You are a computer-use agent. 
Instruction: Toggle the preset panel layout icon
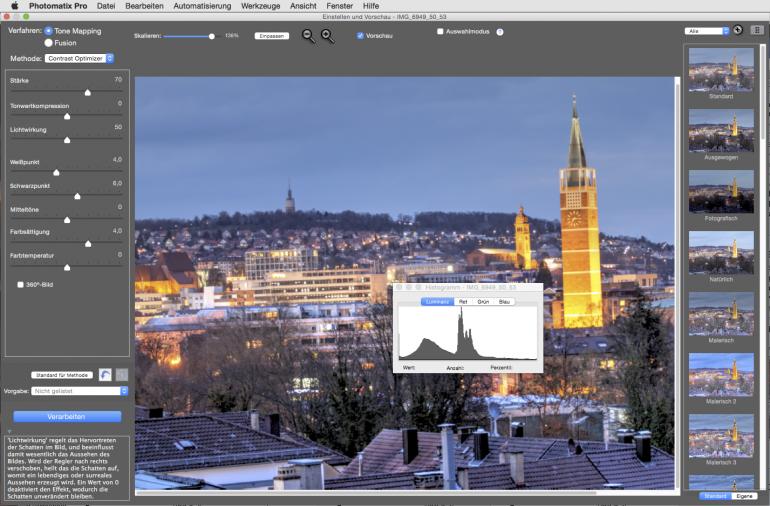click(757, 30)
